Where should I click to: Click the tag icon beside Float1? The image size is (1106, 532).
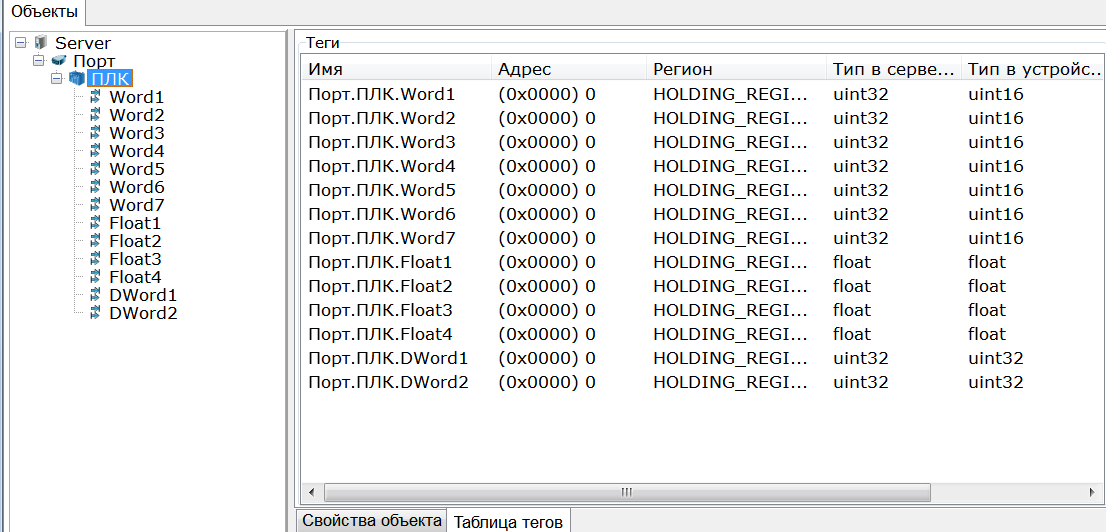coord(95,223)
